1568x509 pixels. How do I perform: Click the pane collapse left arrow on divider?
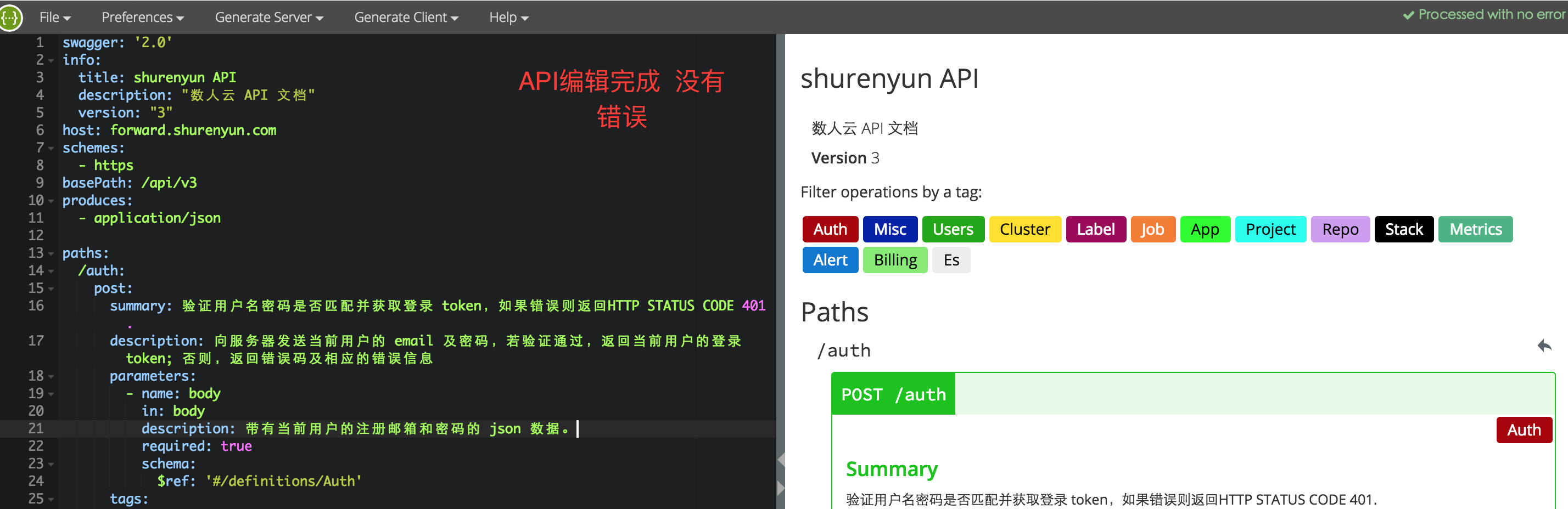tap(781, 460)
